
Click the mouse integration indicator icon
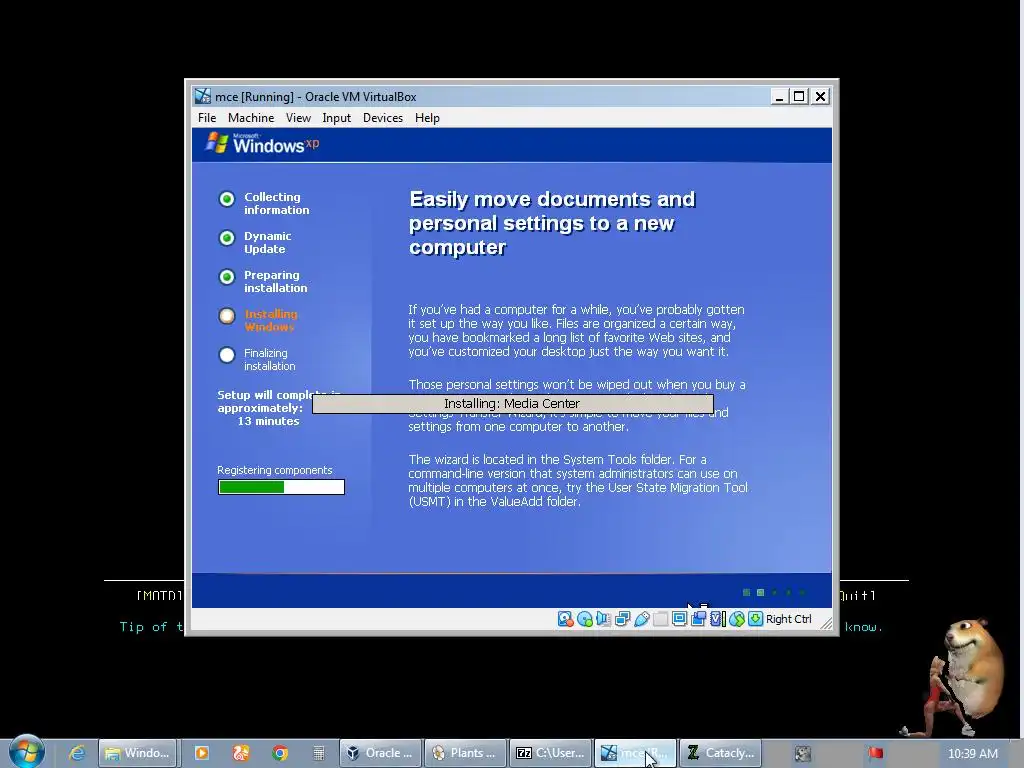(x=737, y=619)
